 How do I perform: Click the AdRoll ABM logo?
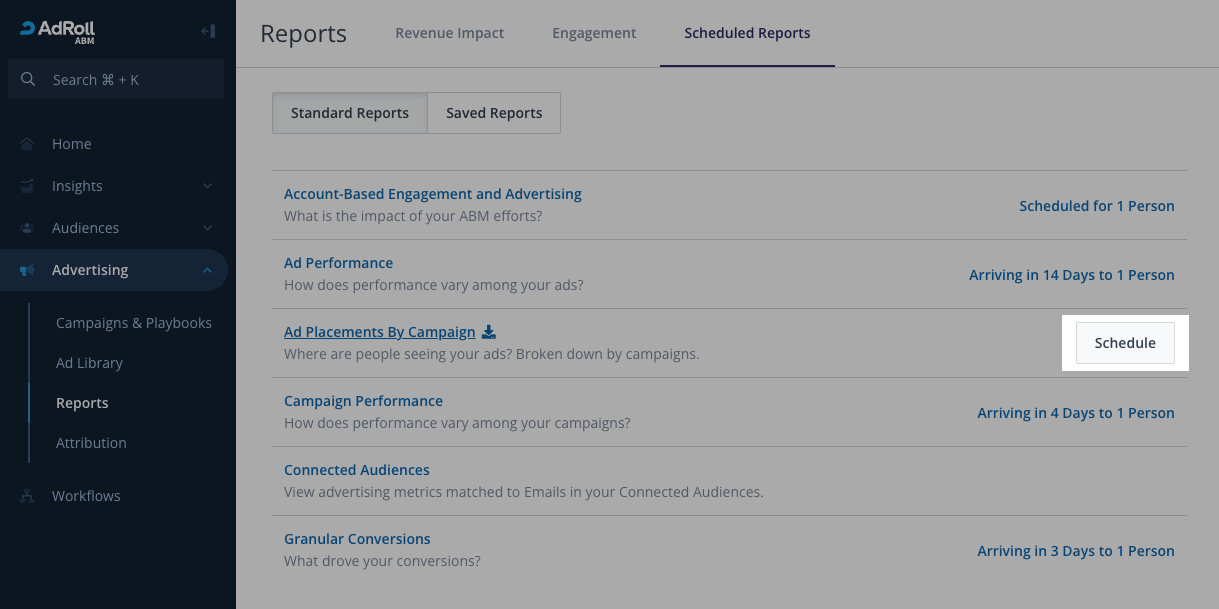click(x=58, y=32)
